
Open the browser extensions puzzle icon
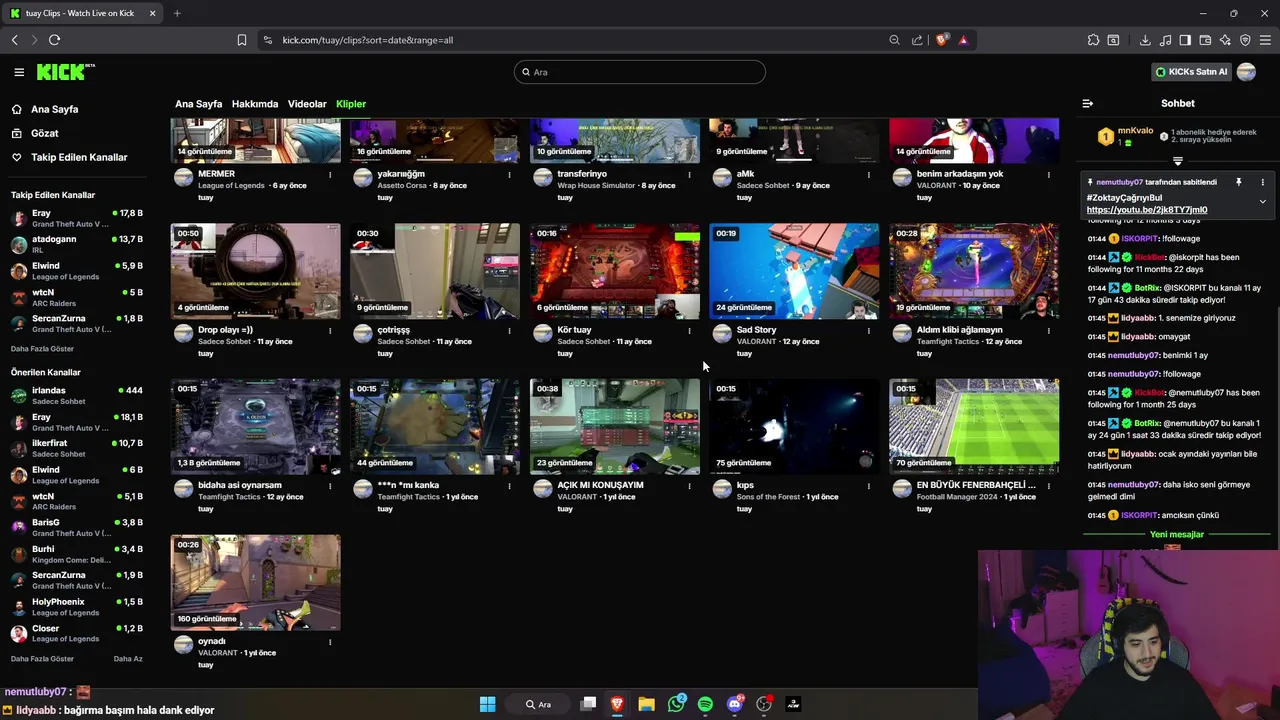(x=1093, y=40)
